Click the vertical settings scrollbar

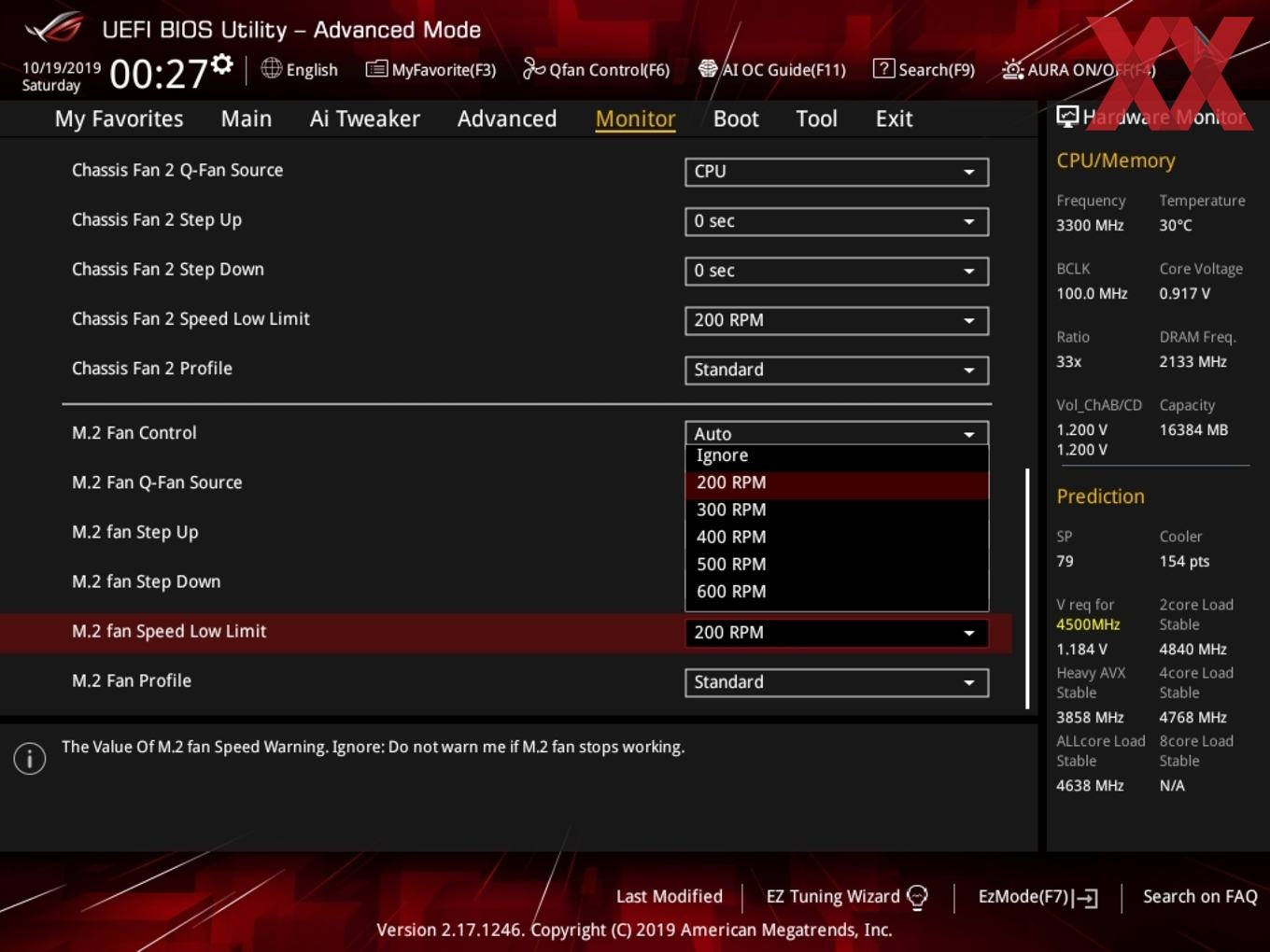point(1027,588)
